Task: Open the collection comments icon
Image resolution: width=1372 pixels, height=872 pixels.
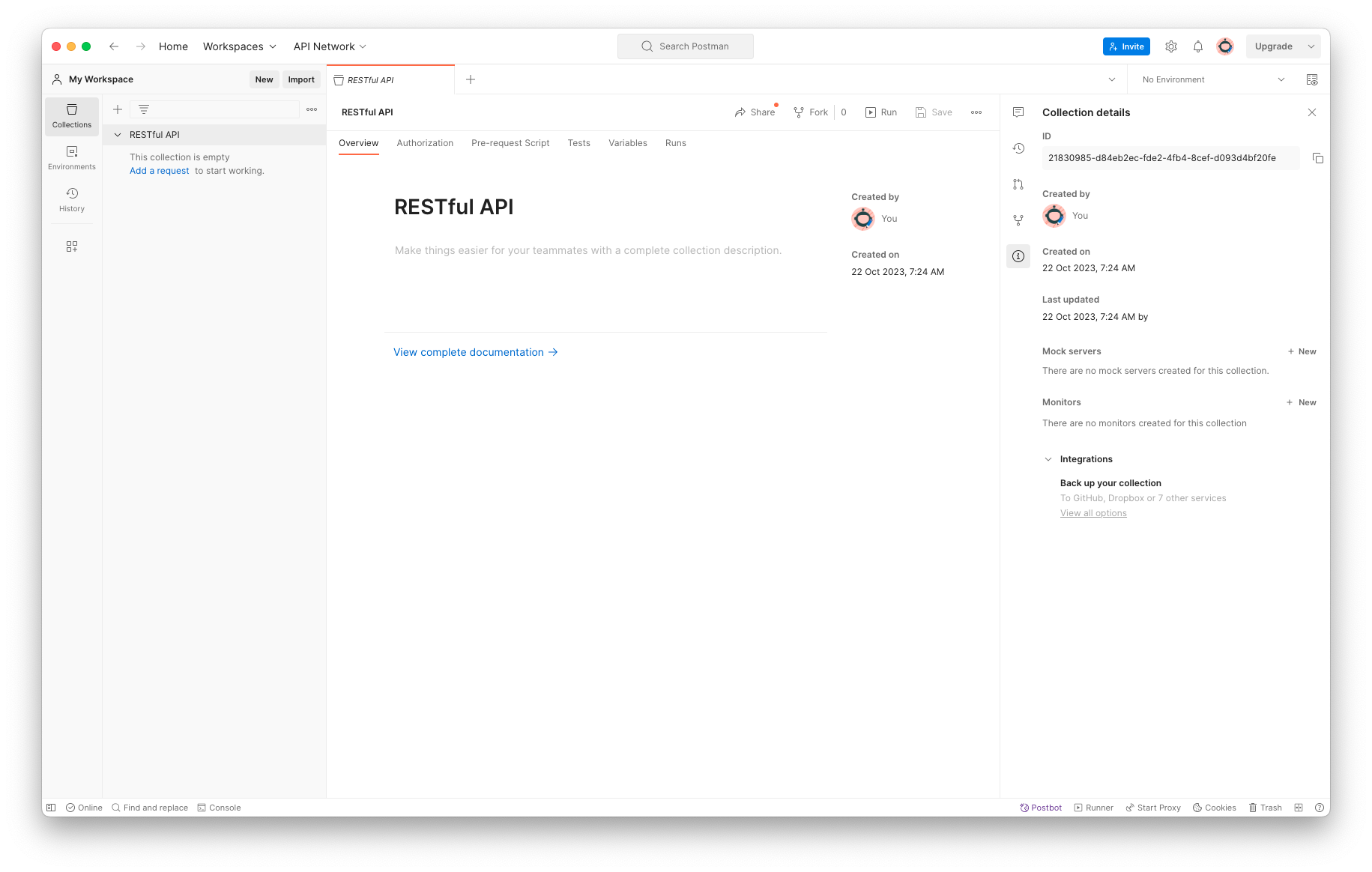Action: coord(1018,112)
